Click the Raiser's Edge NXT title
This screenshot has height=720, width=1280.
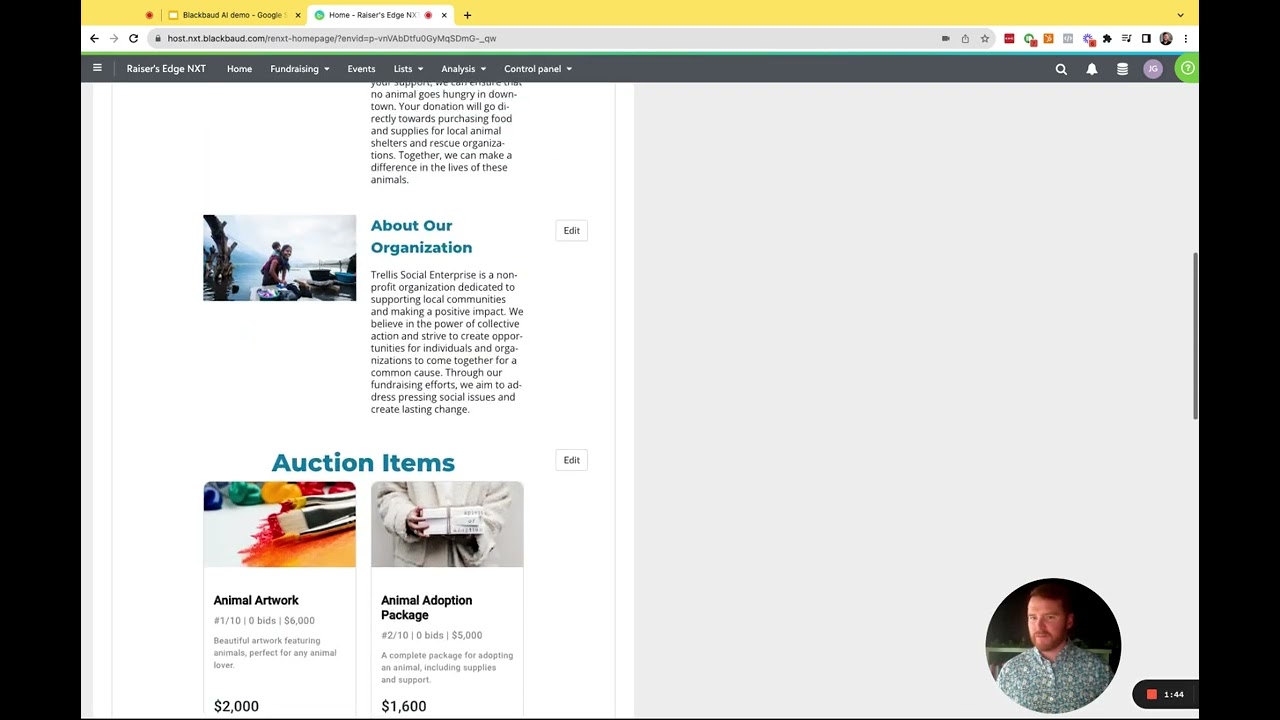166,69
